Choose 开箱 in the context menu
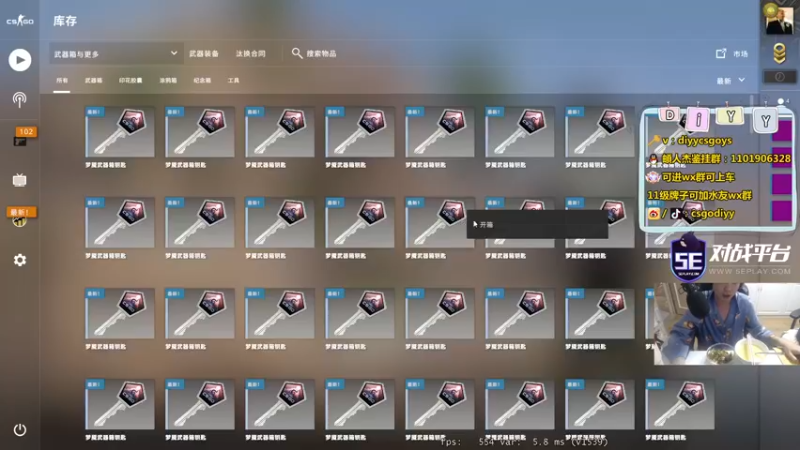Image resolution: width=800 pixels, height=450 pixels. (x=537, y=224)
